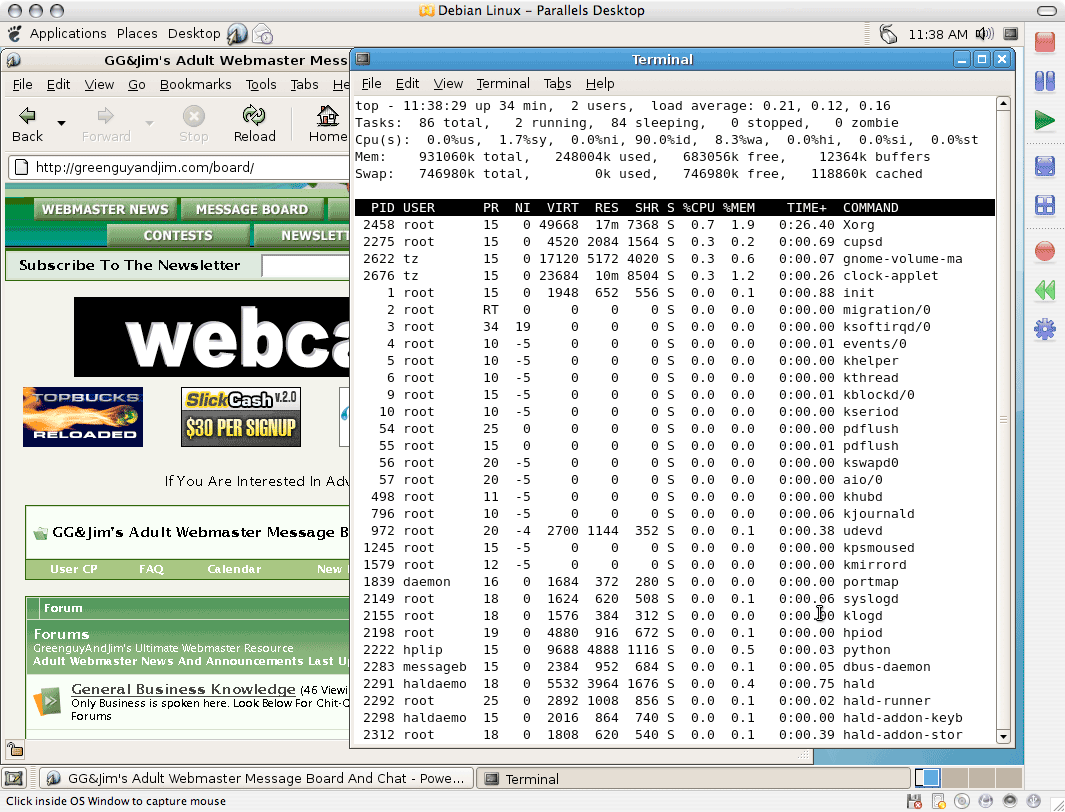Launch the Epiphany web browser panel icon

pos(237,34)
